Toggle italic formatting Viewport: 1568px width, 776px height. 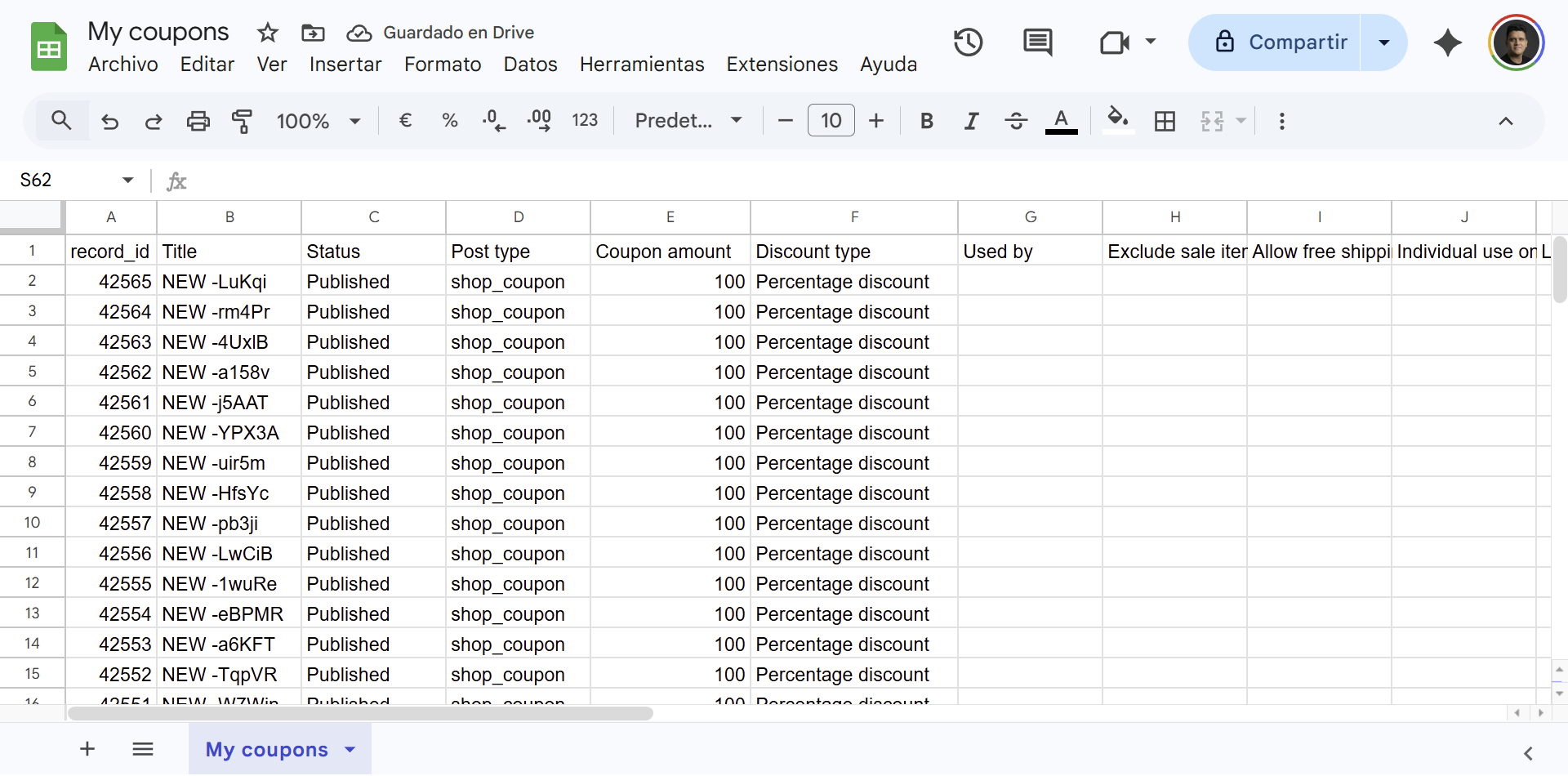coord(970,121)
